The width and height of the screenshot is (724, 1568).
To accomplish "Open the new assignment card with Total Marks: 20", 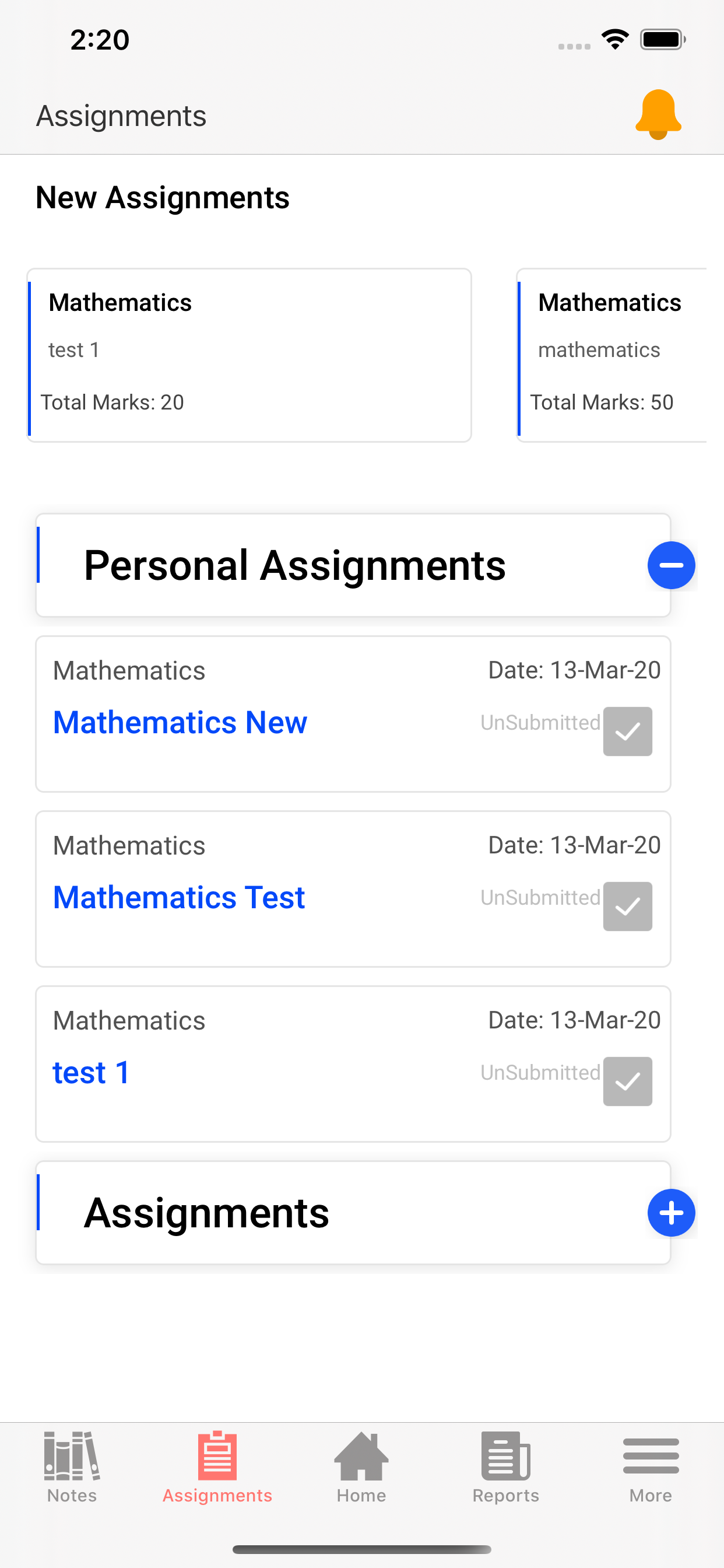I will tap(249, 355).
